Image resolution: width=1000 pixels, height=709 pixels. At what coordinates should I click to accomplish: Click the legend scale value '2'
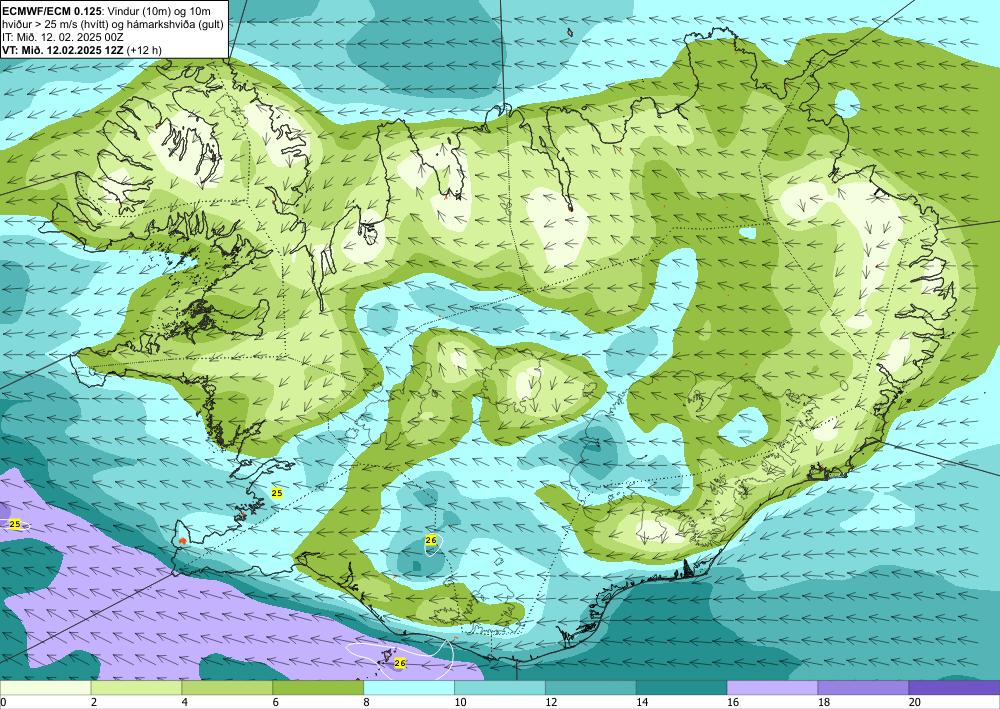pyautogui.click(x=94, y=703)
